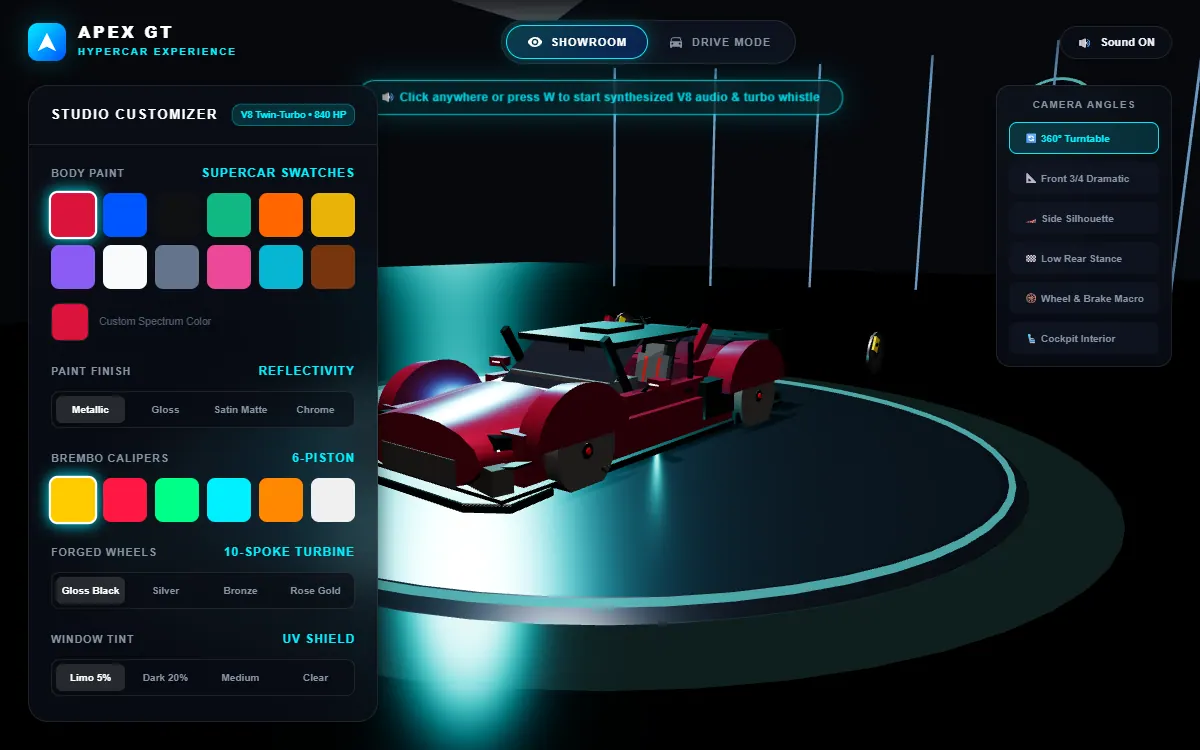Choose the pink body paint swatch
The width and height of the screenshot is (1200, 750).
point(229,267)
